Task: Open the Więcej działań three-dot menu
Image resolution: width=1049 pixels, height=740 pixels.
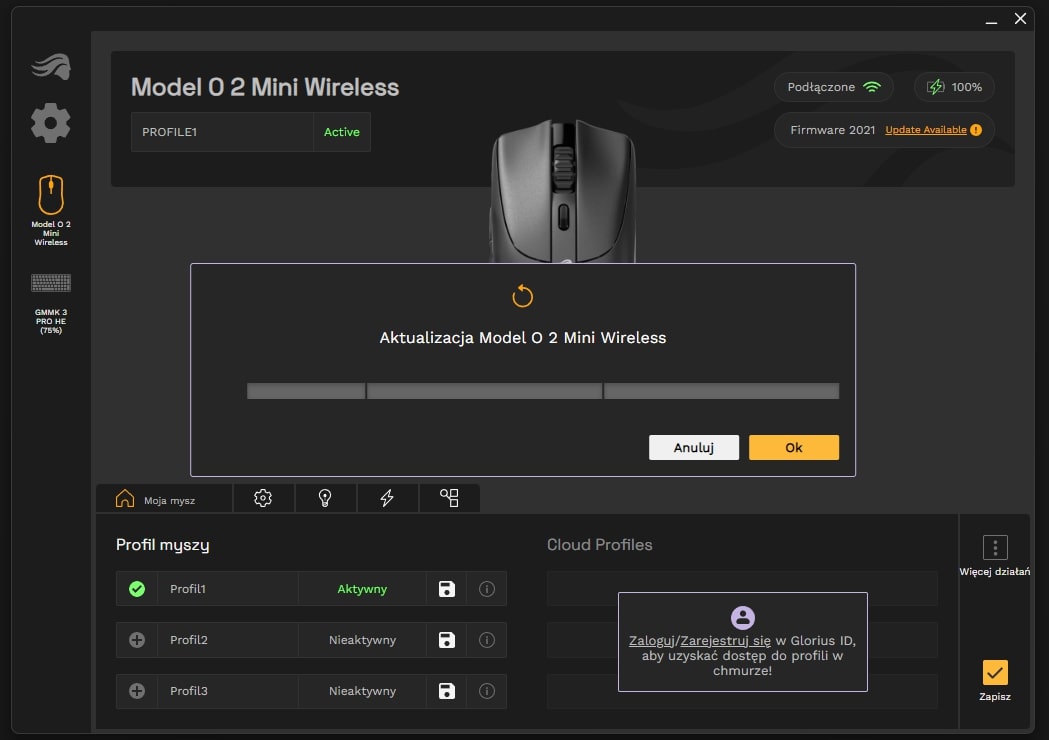Action: (995, 547)
